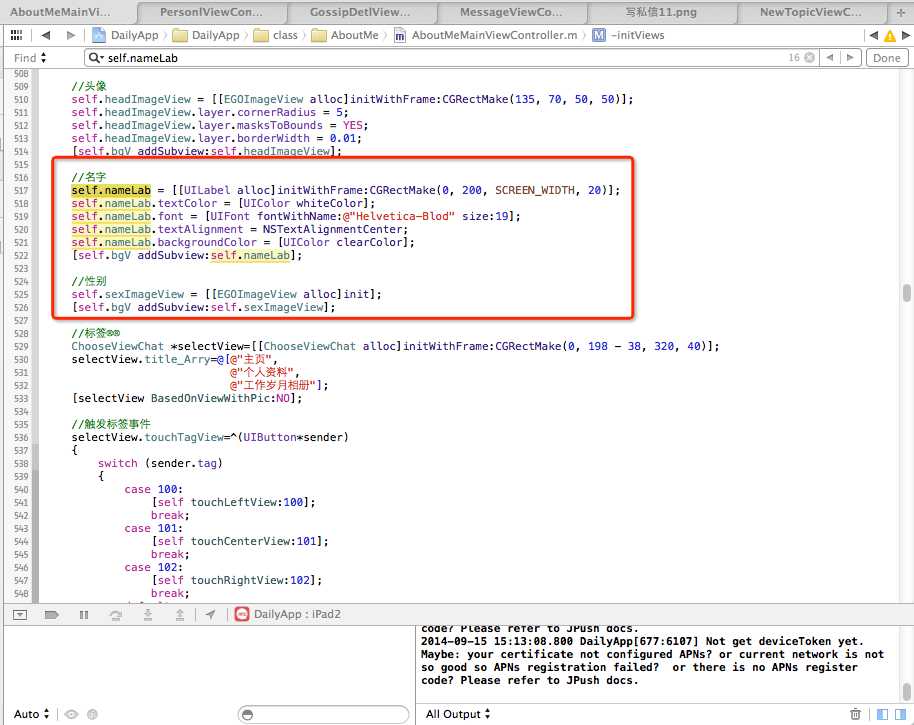Image resolution: width=914 pixels, height=725 pixels.
Task: Click the //头像 comment line
Action: click(x=89, y=86)
